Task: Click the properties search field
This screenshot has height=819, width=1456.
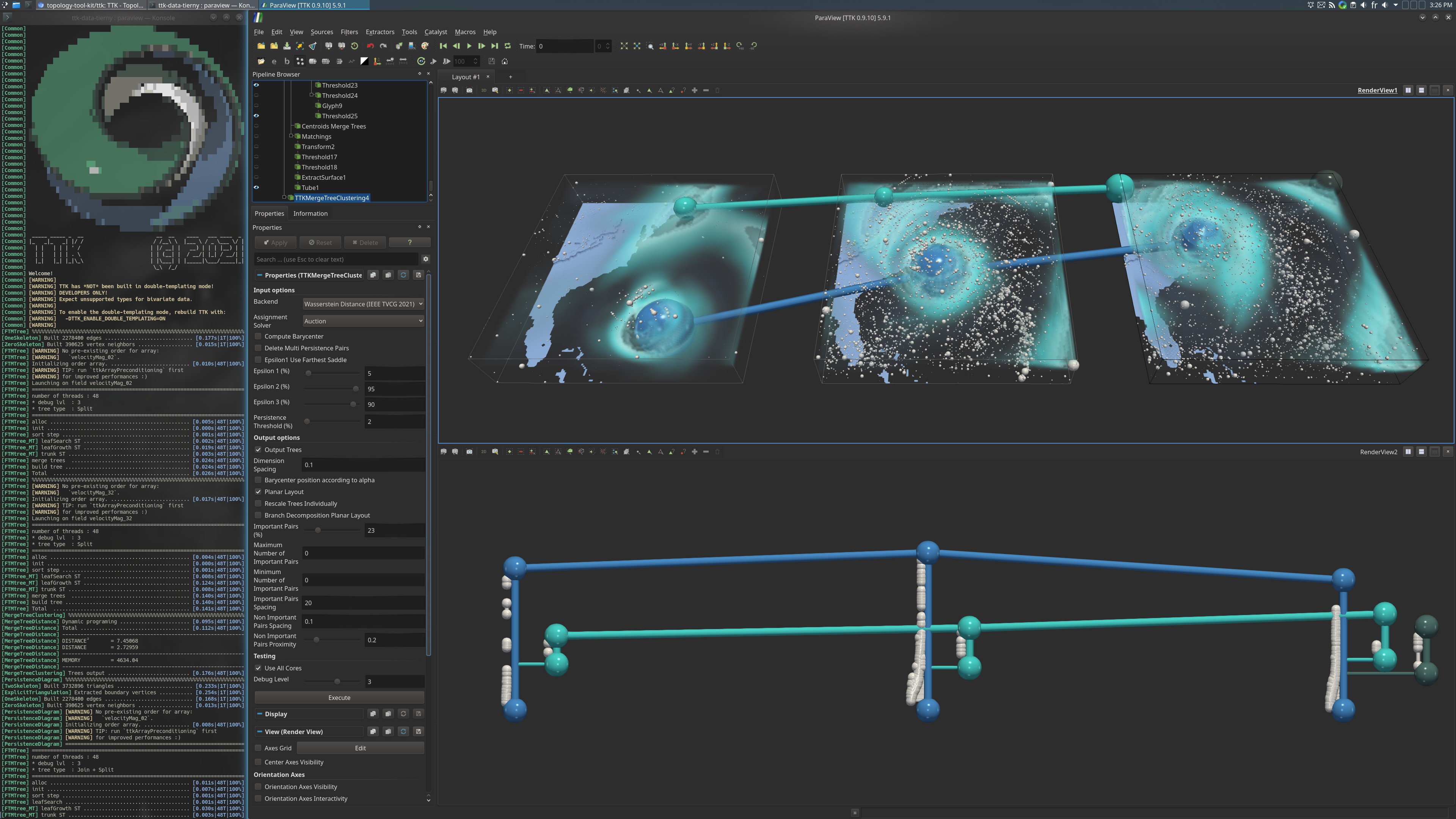Action: pyautogui.click(x=336, y=259)
